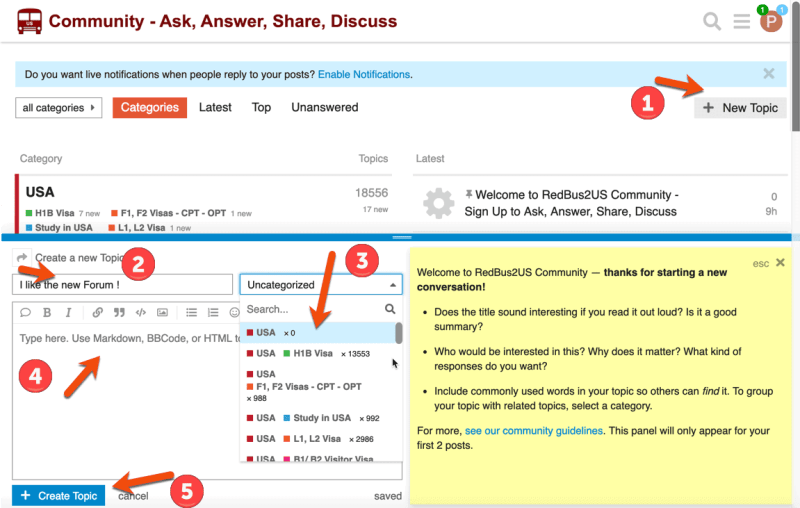Viewport: 800px width, 508px height.
Task: Click the gear avatar beside Welcome topic
Action: point(438,203)
